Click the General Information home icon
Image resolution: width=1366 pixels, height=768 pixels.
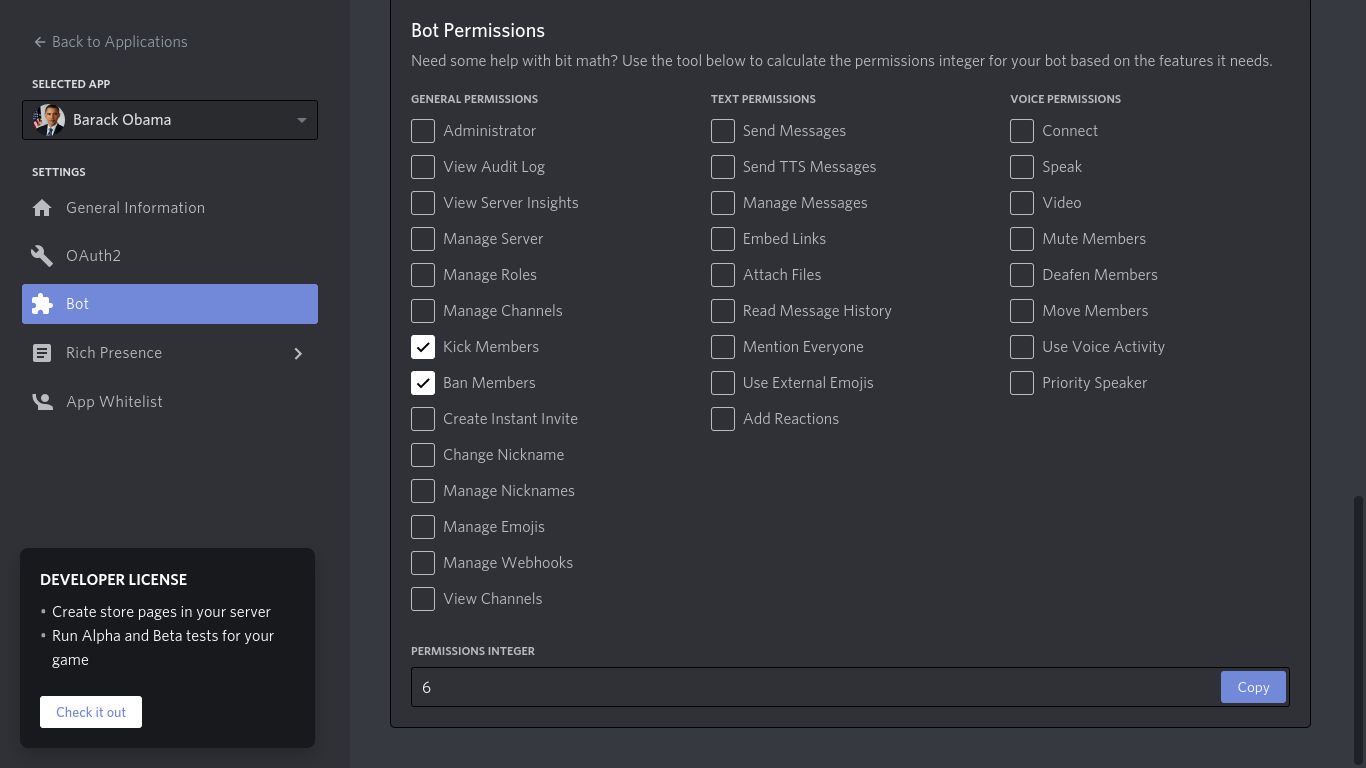click(42, 208)
